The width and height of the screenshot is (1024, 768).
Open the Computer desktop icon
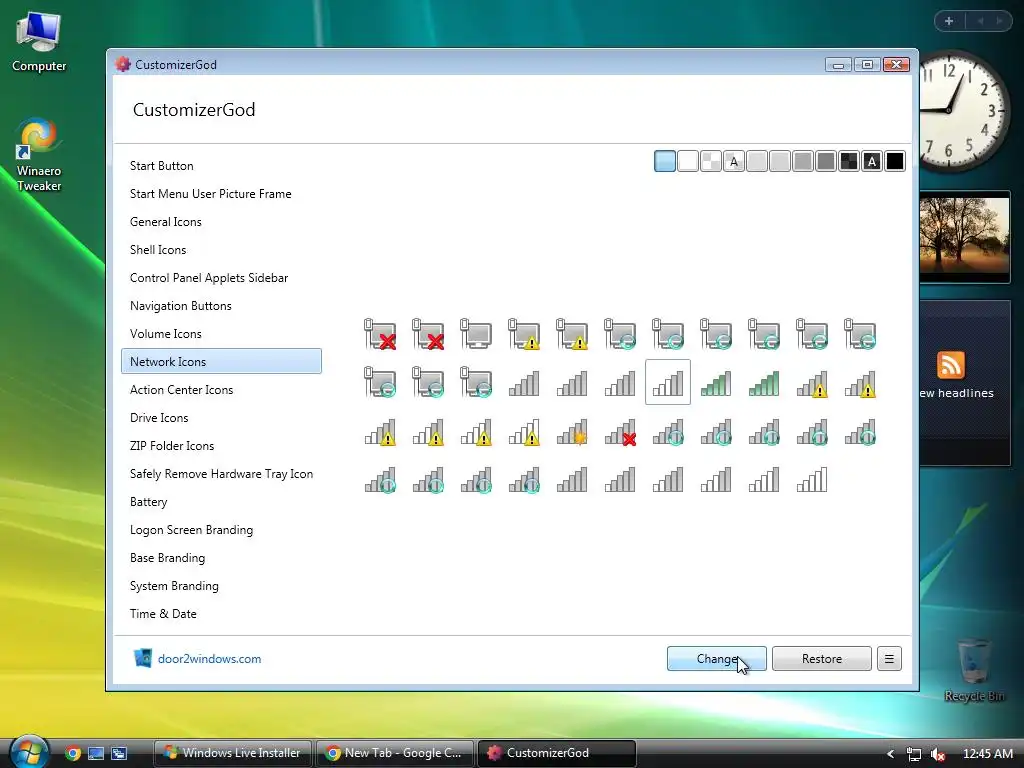39,42
